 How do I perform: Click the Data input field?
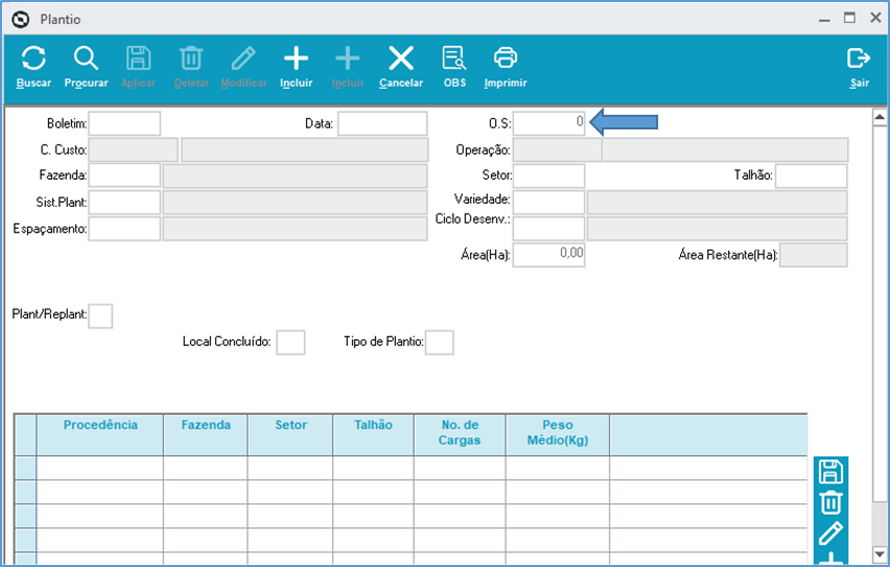point(382,124)
